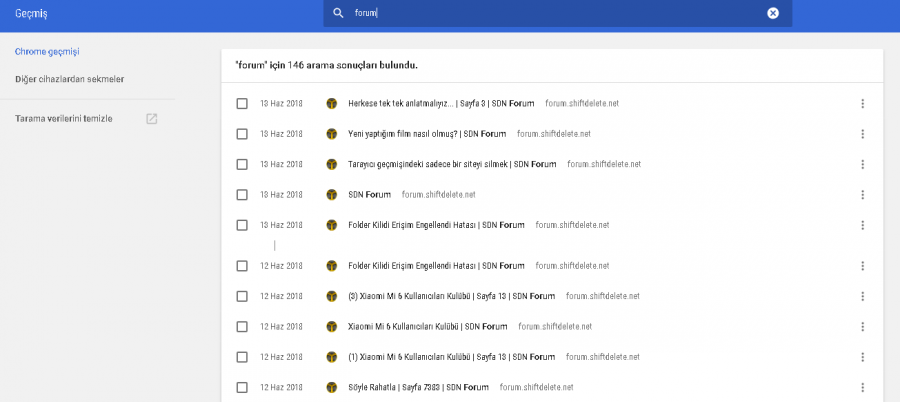Click inside the history search field
The height and width of the screenshot is (402, 900).
(550, 13)
